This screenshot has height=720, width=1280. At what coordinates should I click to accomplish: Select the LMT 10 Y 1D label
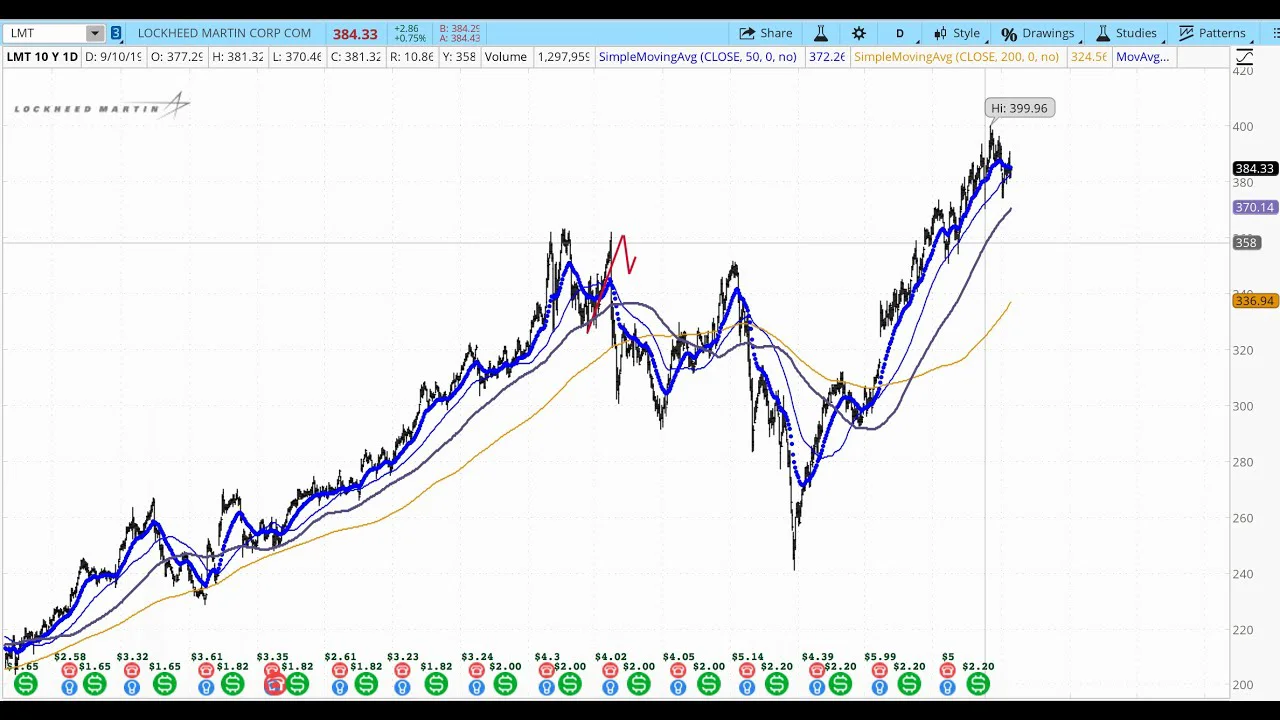pos(42,57)
